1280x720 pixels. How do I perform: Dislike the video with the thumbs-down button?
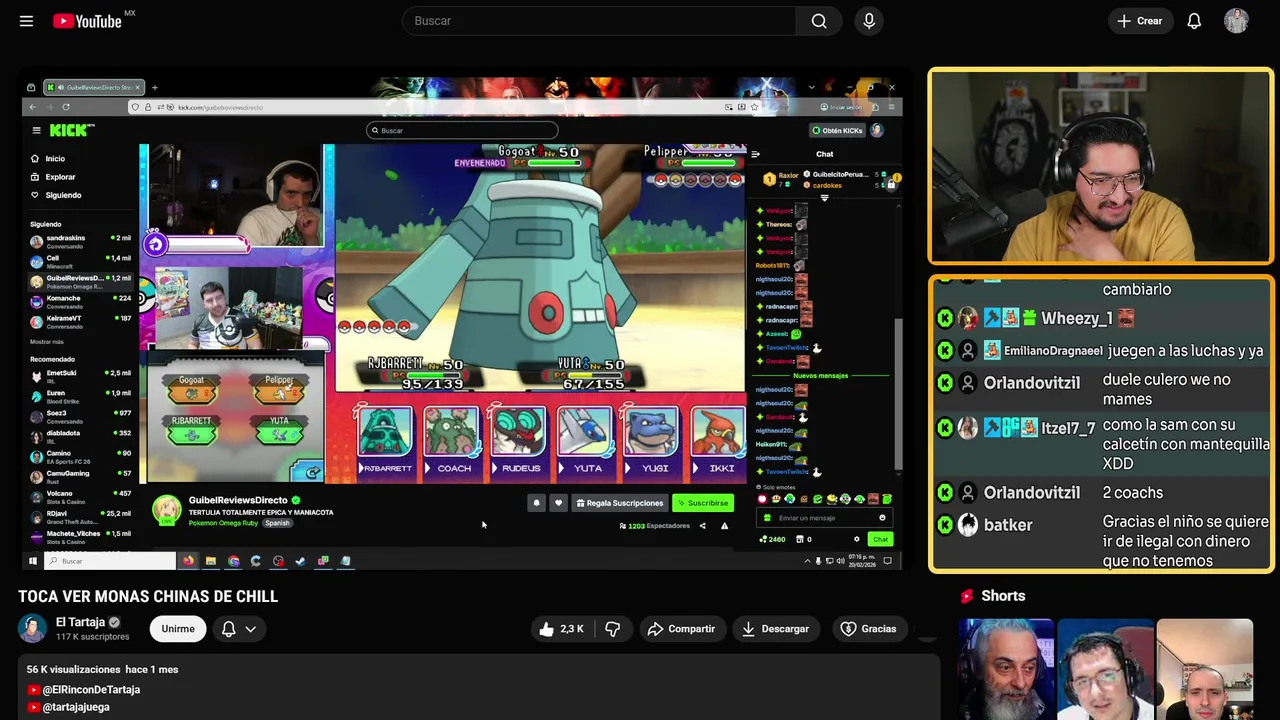click(612, 629)
